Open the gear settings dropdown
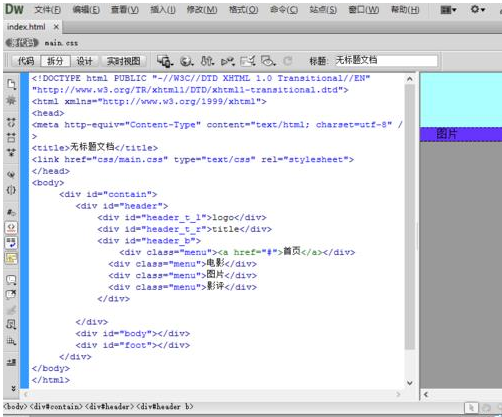Image resolution: width=502 pixels, height=417 pixels. pyautogui.click(x=477, y=9)
